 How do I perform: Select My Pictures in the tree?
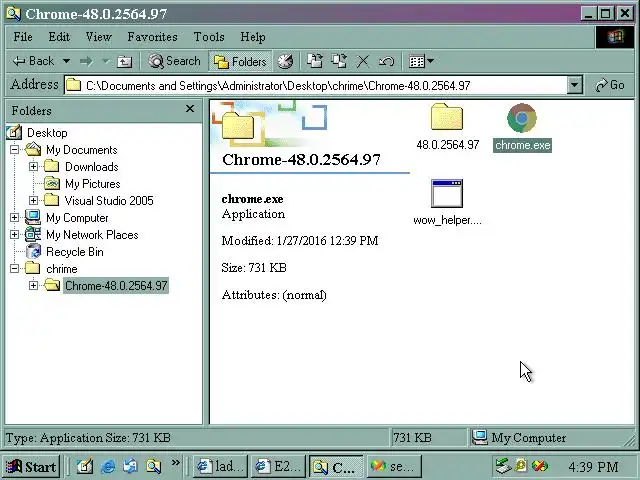93,184
